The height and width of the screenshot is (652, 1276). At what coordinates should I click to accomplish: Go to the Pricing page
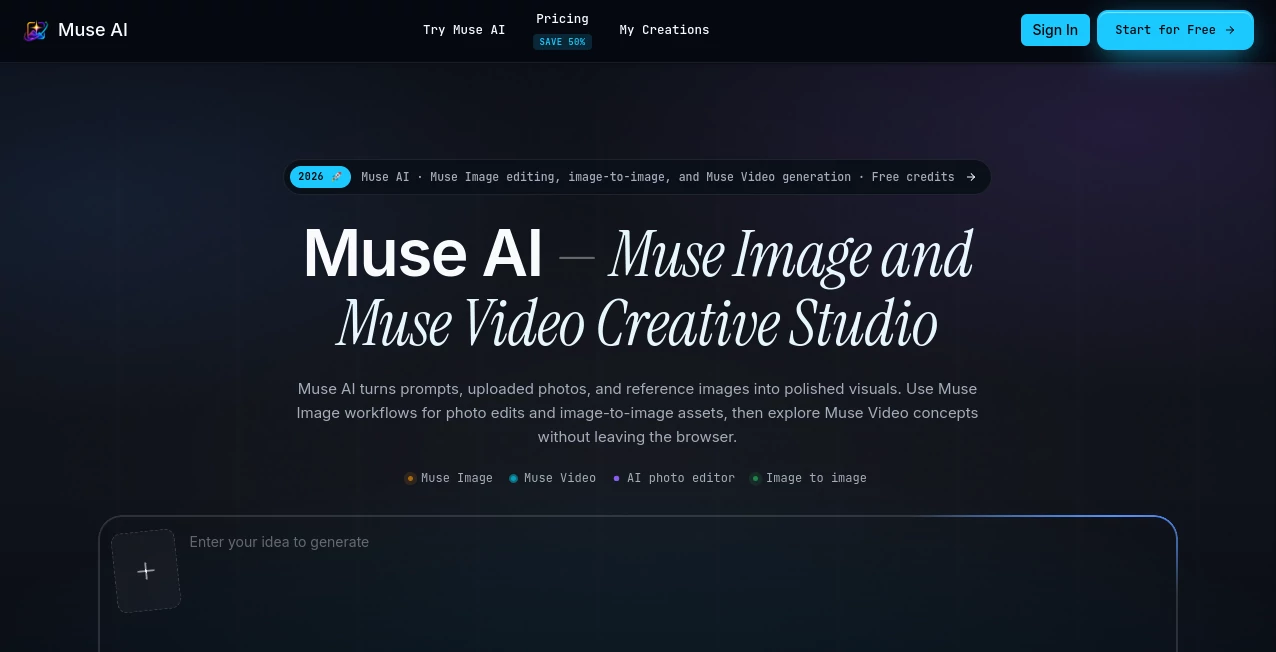(x=562, y=19)
